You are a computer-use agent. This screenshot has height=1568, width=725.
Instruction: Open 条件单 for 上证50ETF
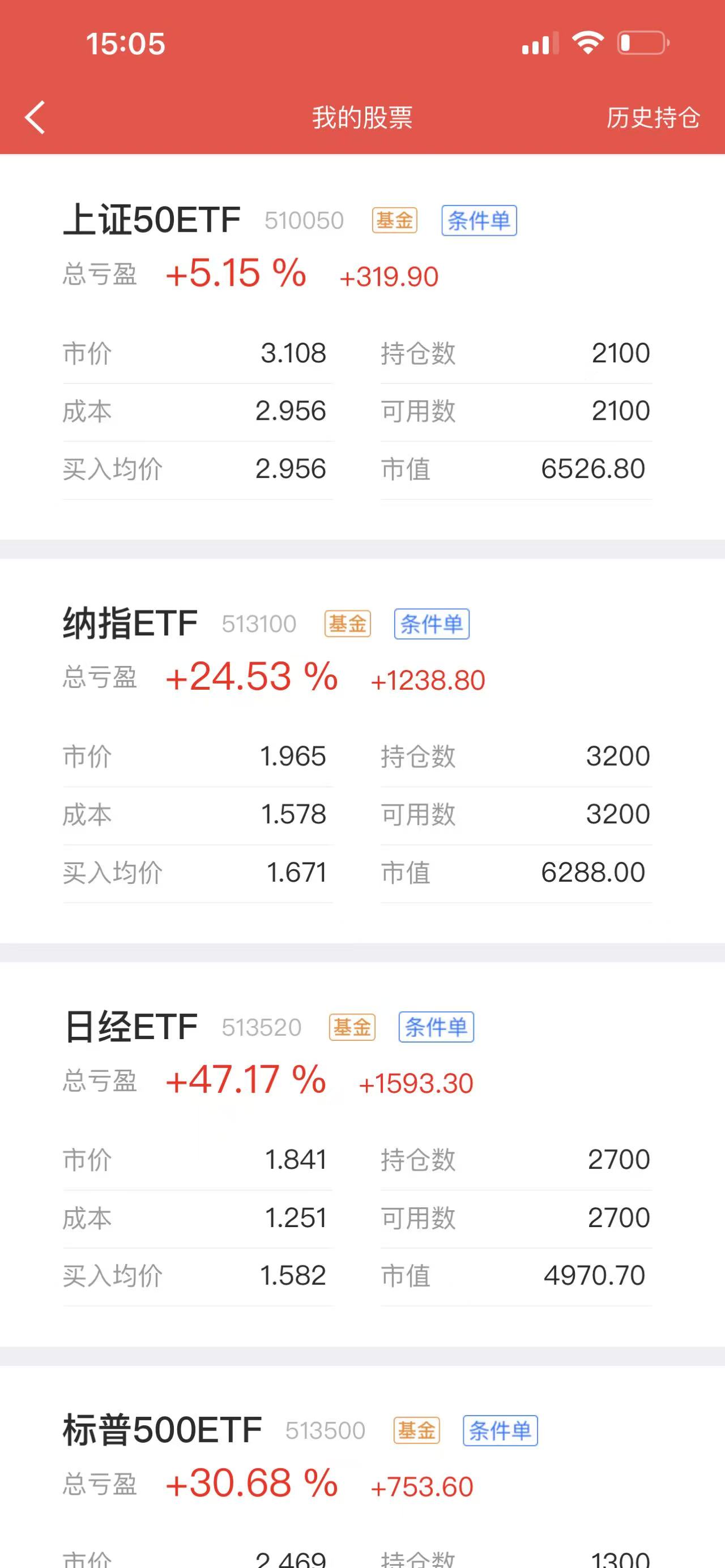(479, 220)
